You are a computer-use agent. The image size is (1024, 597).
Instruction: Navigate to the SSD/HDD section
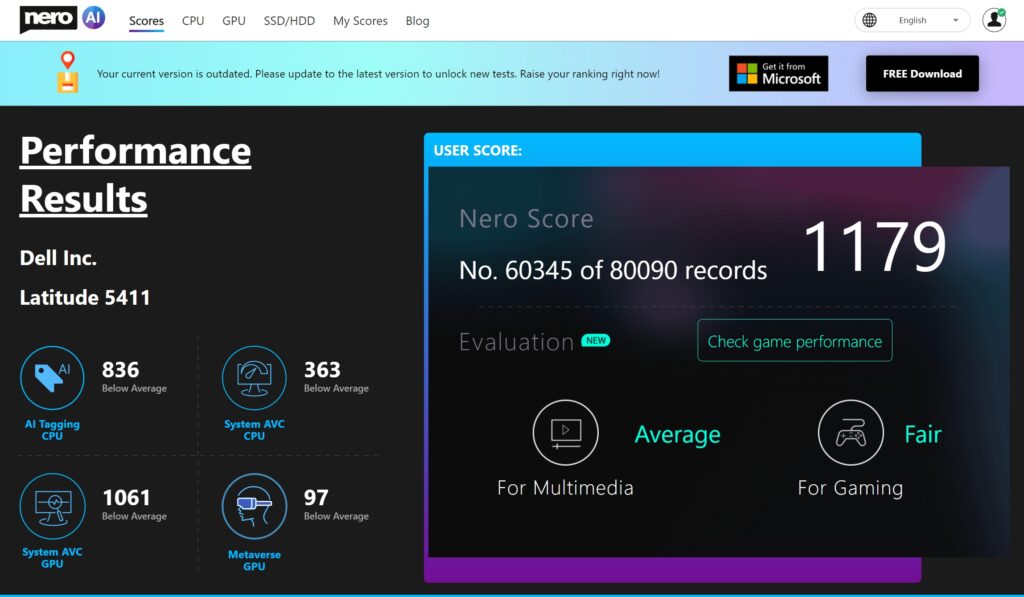(x=288, y=20)
